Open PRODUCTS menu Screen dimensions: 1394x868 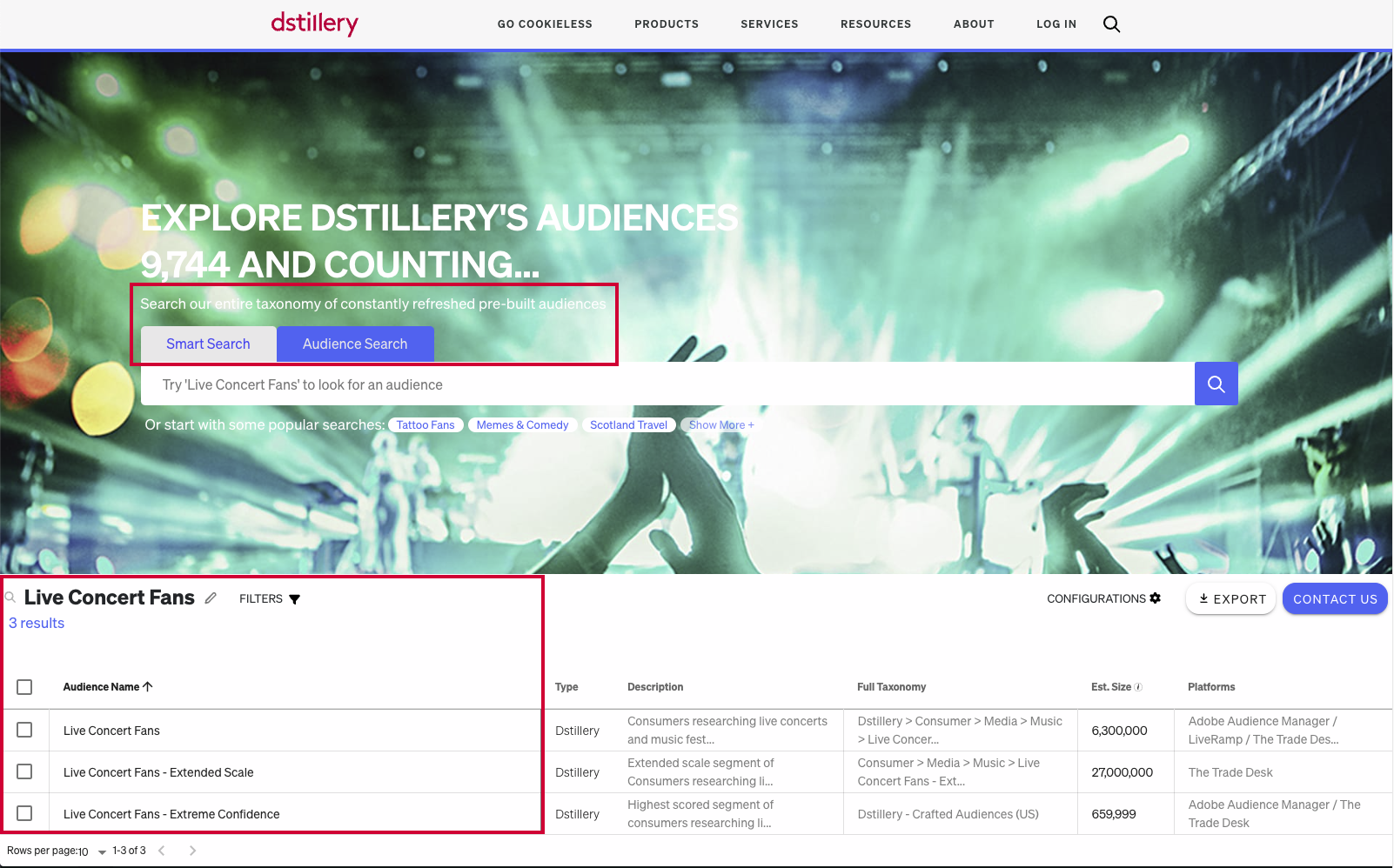pyautogui.click(x=667, y=24)
